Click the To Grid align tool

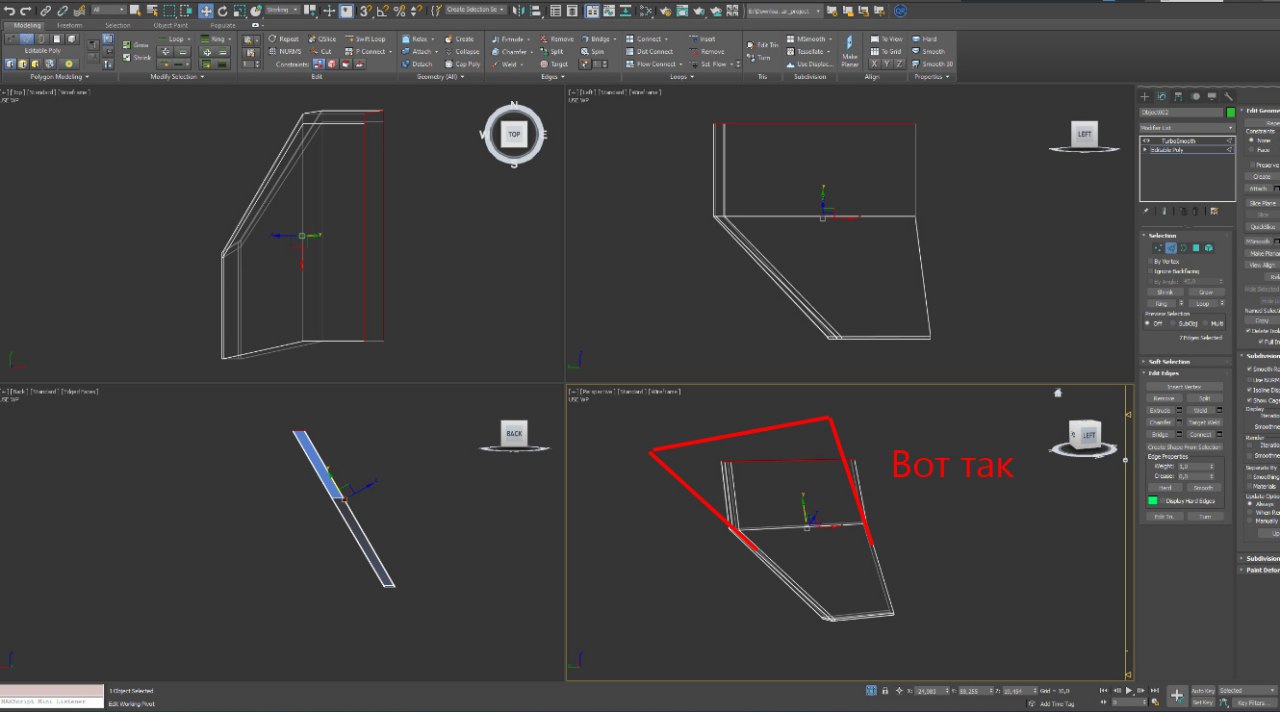pyautogui.click(x=886, y=51)
